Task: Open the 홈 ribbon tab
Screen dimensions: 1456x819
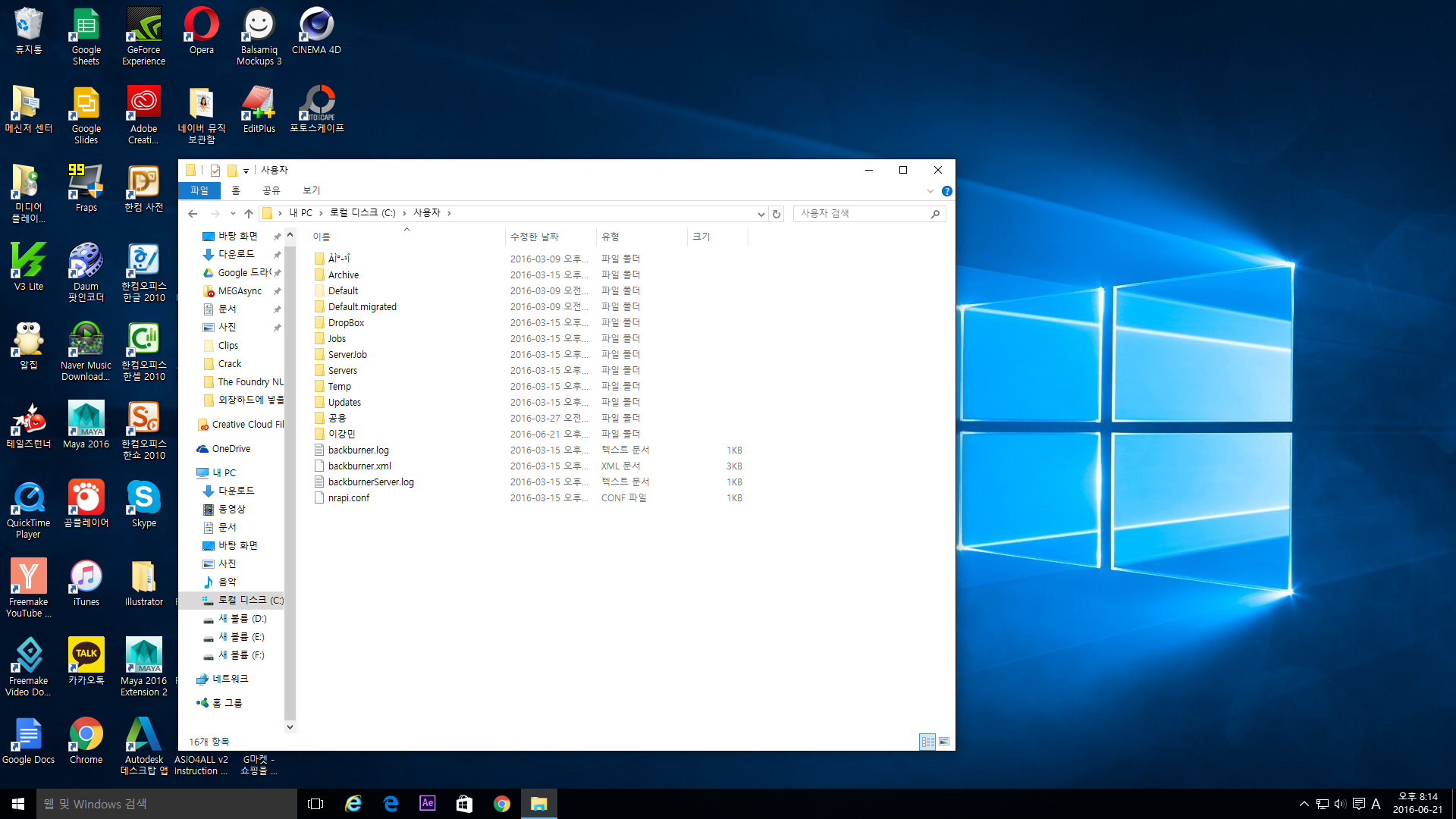Action: [x=236, y=190]
